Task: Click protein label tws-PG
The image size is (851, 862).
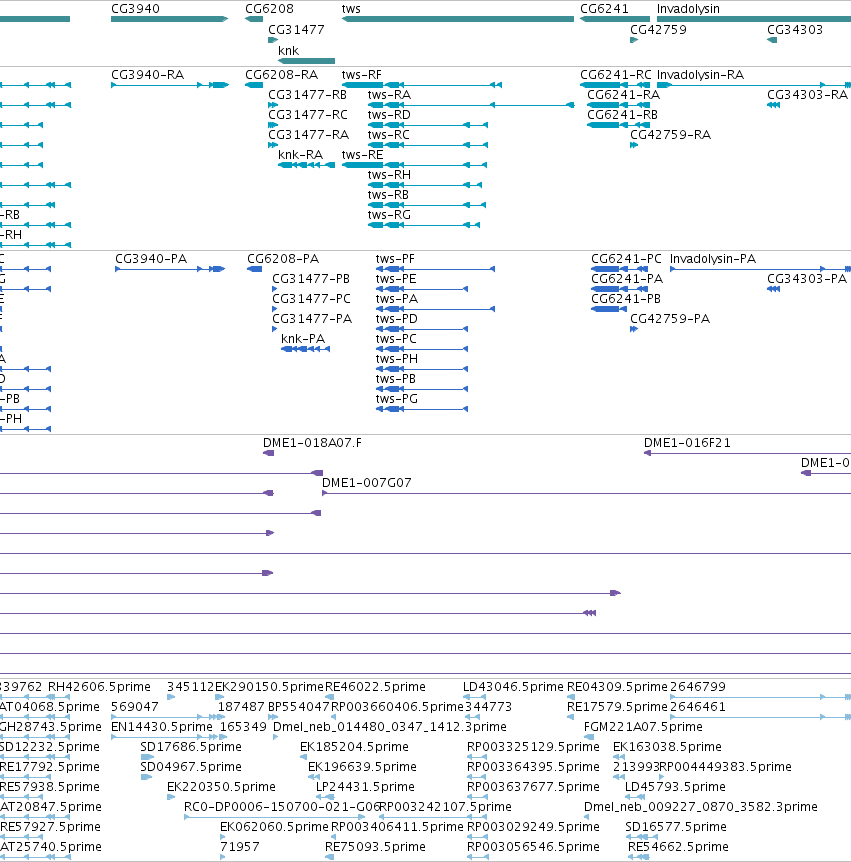Action: (396, 399)
